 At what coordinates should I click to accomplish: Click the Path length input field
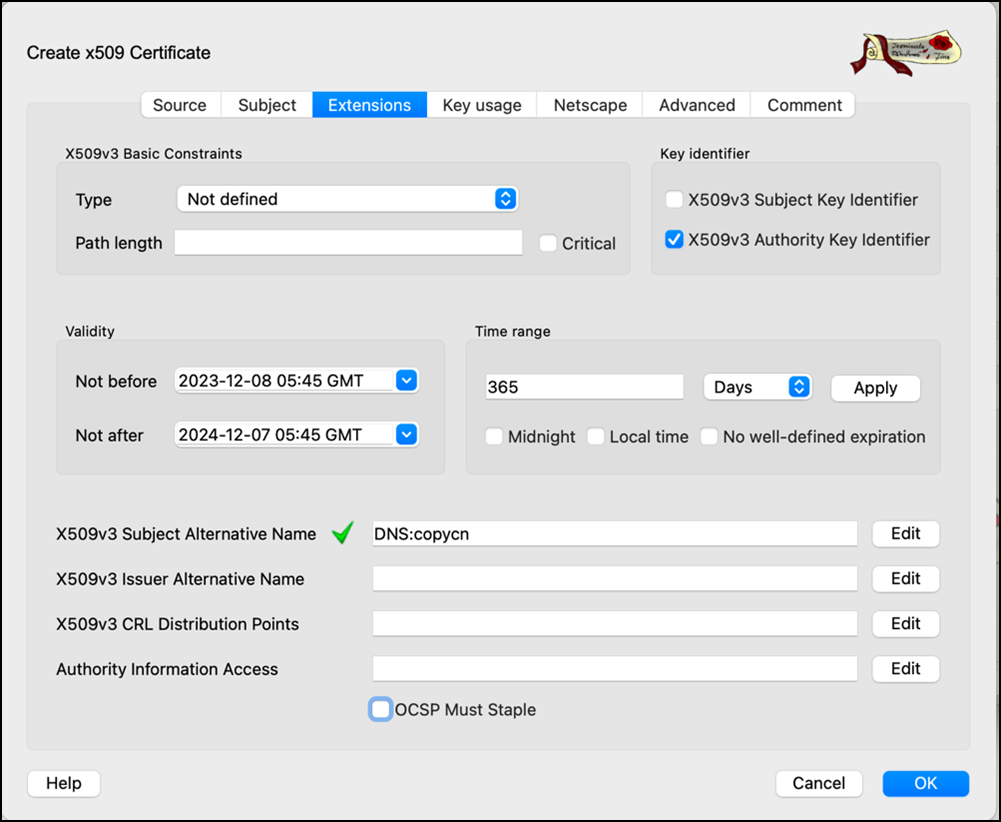[x=348, y=243]
